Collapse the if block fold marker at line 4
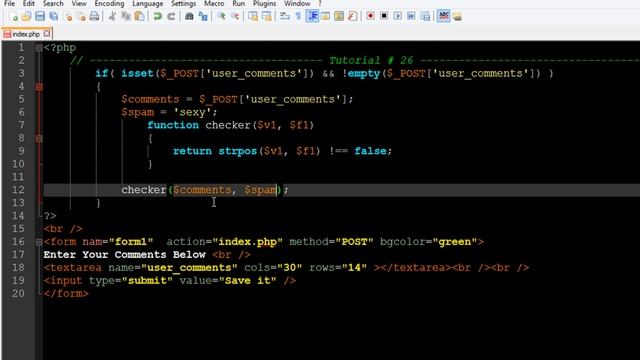Image resolution: width=640 pixels, height=360 pixels. pyautogui.click(x=39, y=87)
